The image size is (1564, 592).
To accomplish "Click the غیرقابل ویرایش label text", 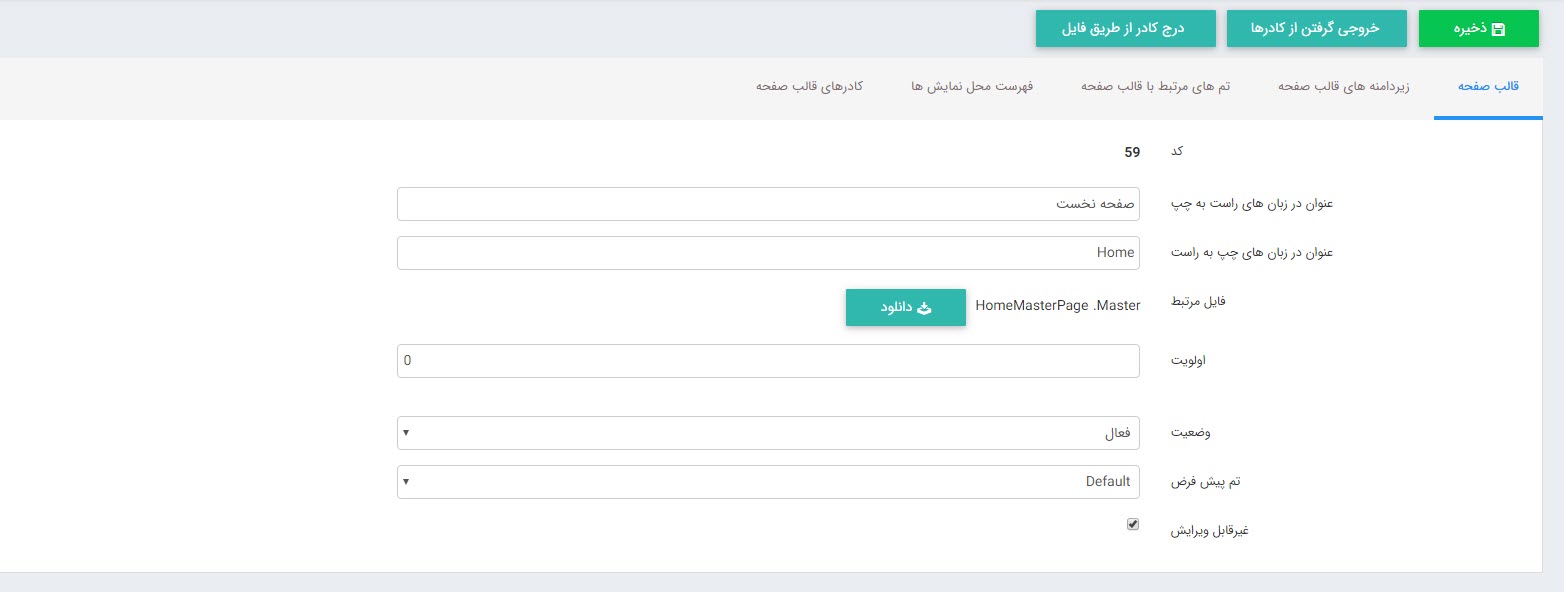I will 1210,530.
